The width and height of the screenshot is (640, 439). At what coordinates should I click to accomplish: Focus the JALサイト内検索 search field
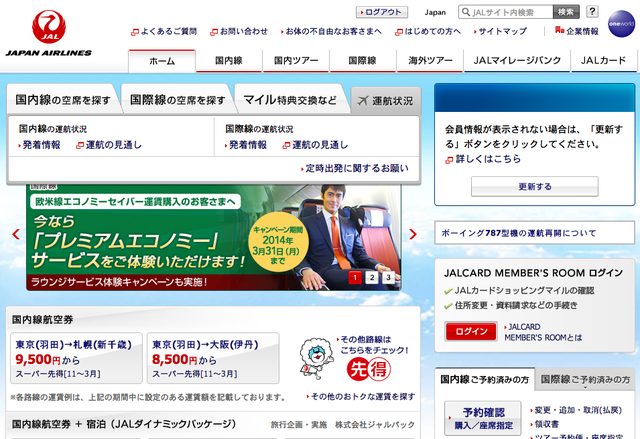point(506,12)
